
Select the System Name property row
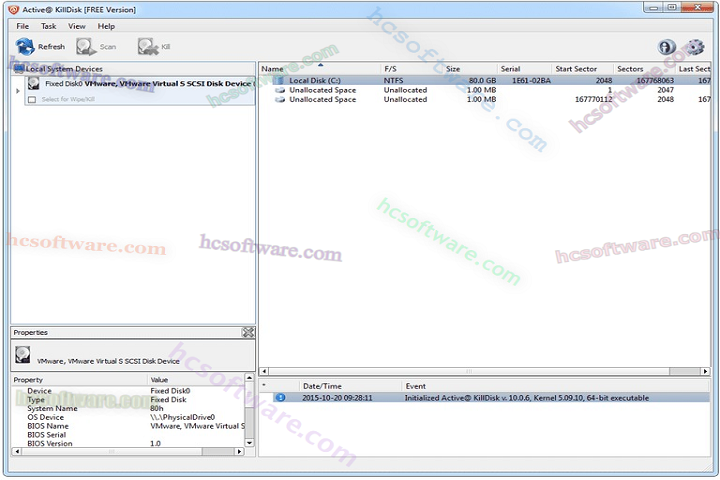(128, 408)
